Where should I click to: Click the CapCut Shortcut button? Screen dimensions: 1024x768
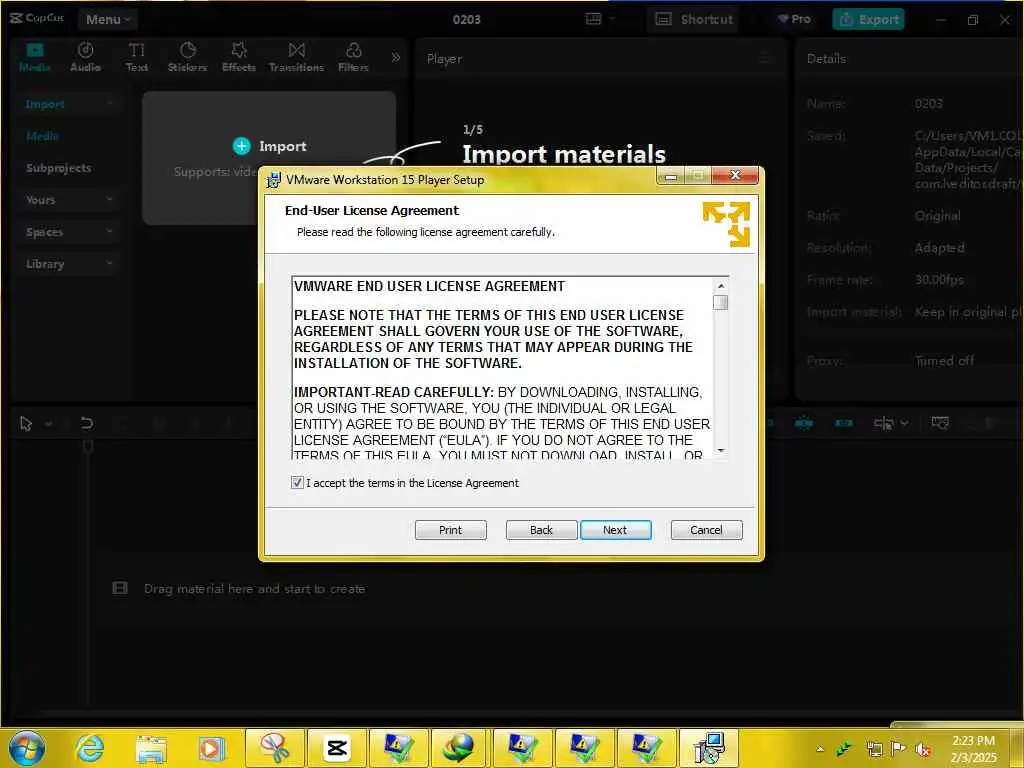point(694,20)
